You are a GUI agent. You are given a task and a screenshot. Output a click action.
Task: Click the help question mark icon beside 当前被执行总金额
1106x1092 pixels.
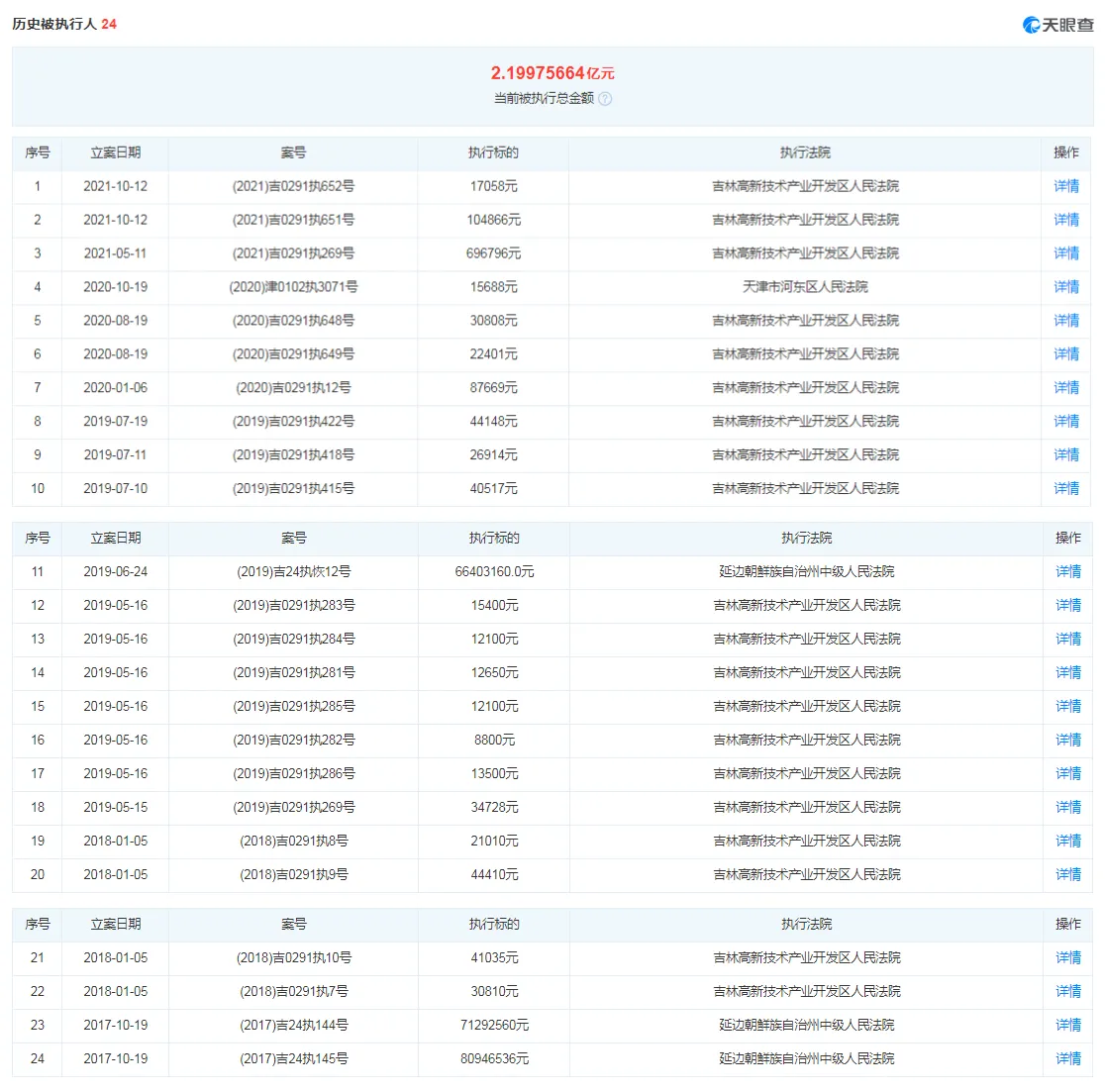[605, 99]
